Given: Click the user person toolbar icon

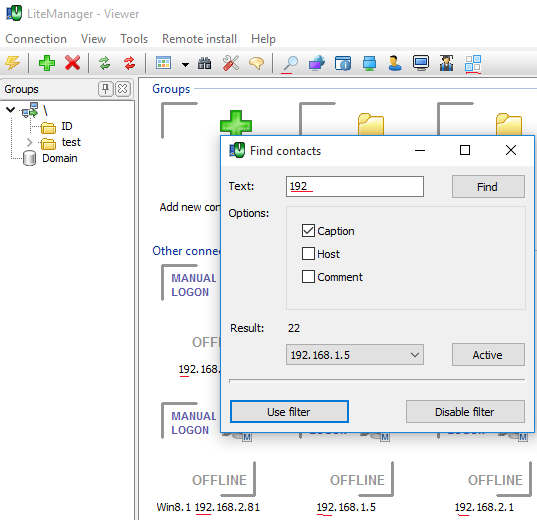Looking at the screenshot, I should click(395, 63).
